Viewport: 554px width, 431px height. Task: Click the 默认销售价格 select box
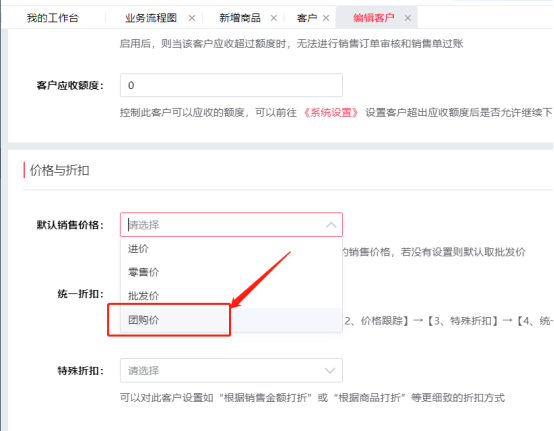231,225
